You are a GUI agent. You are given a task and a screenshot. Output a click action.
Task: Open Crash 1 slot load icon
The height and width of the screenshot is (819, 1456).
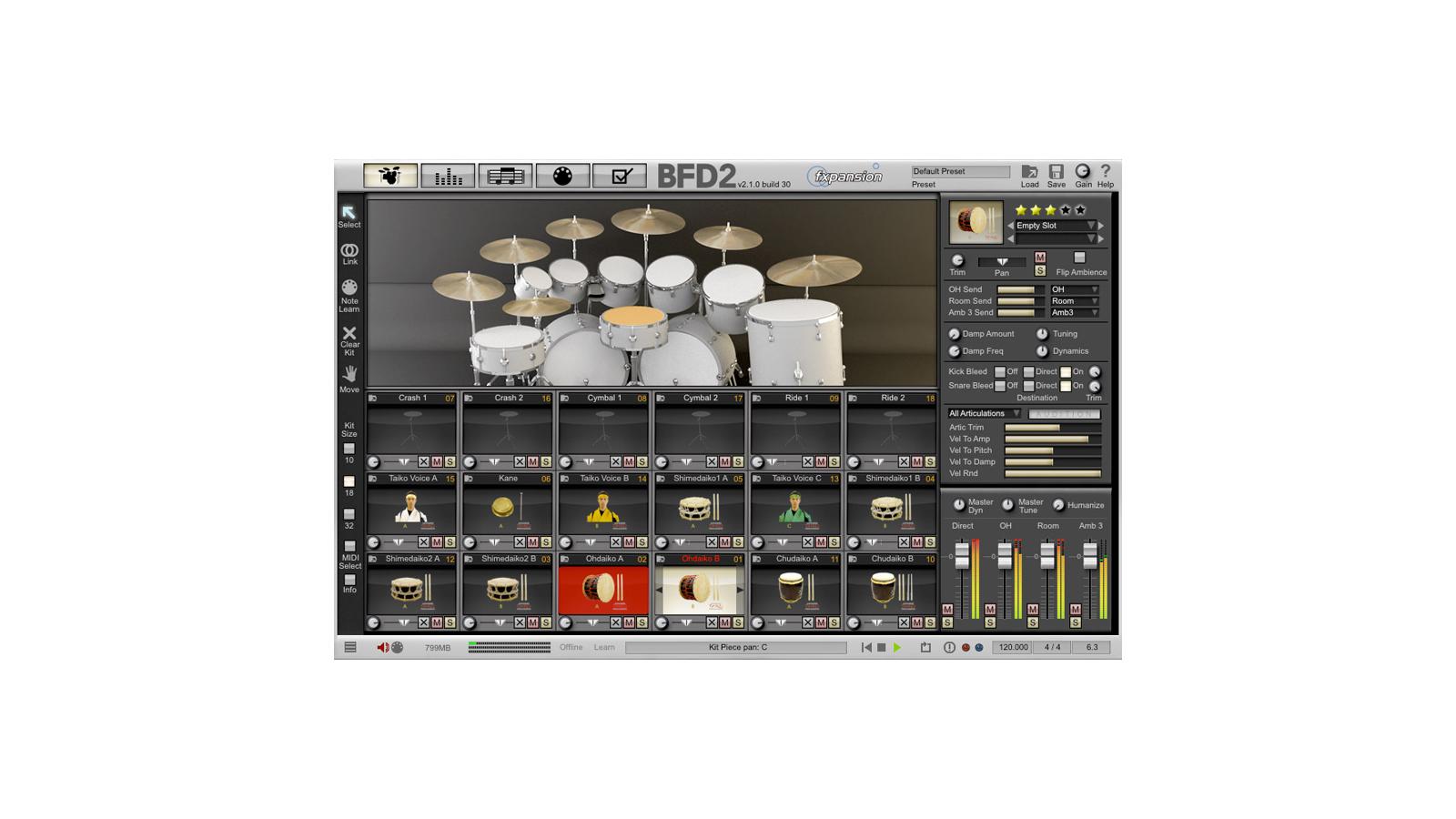[373, 399]
